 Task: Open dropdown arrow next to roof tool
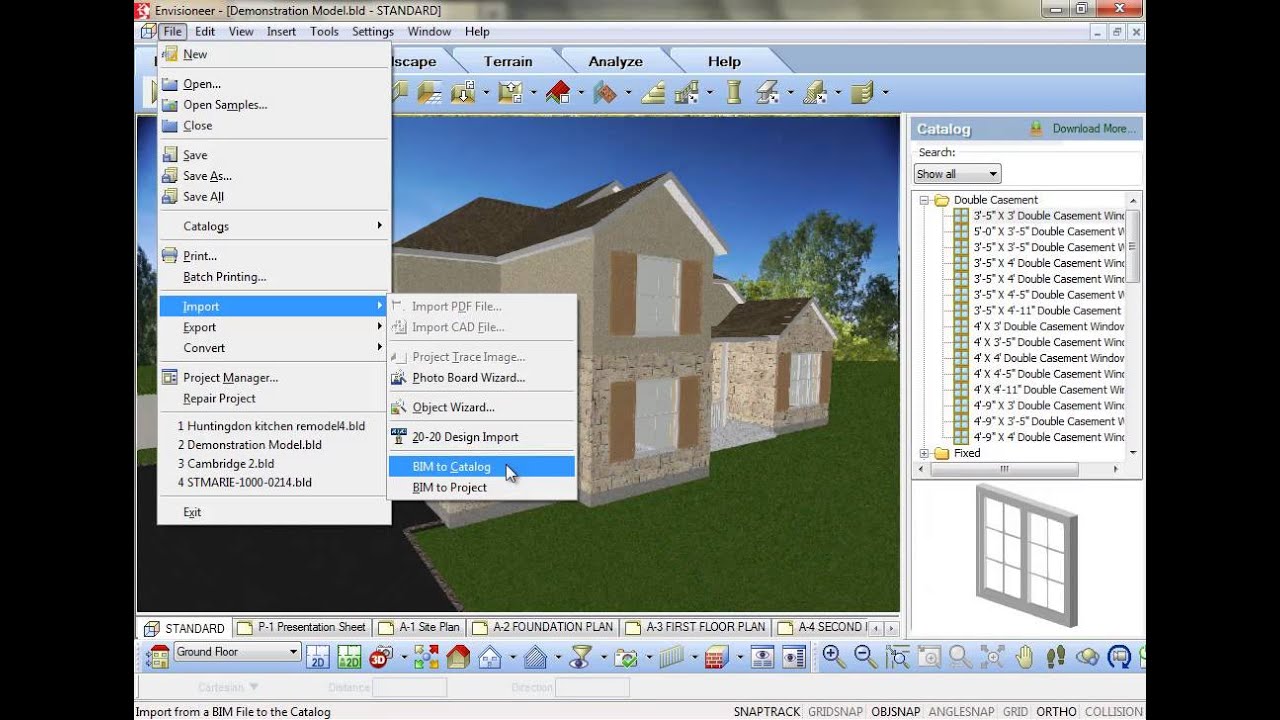click(x=580, y=93)
